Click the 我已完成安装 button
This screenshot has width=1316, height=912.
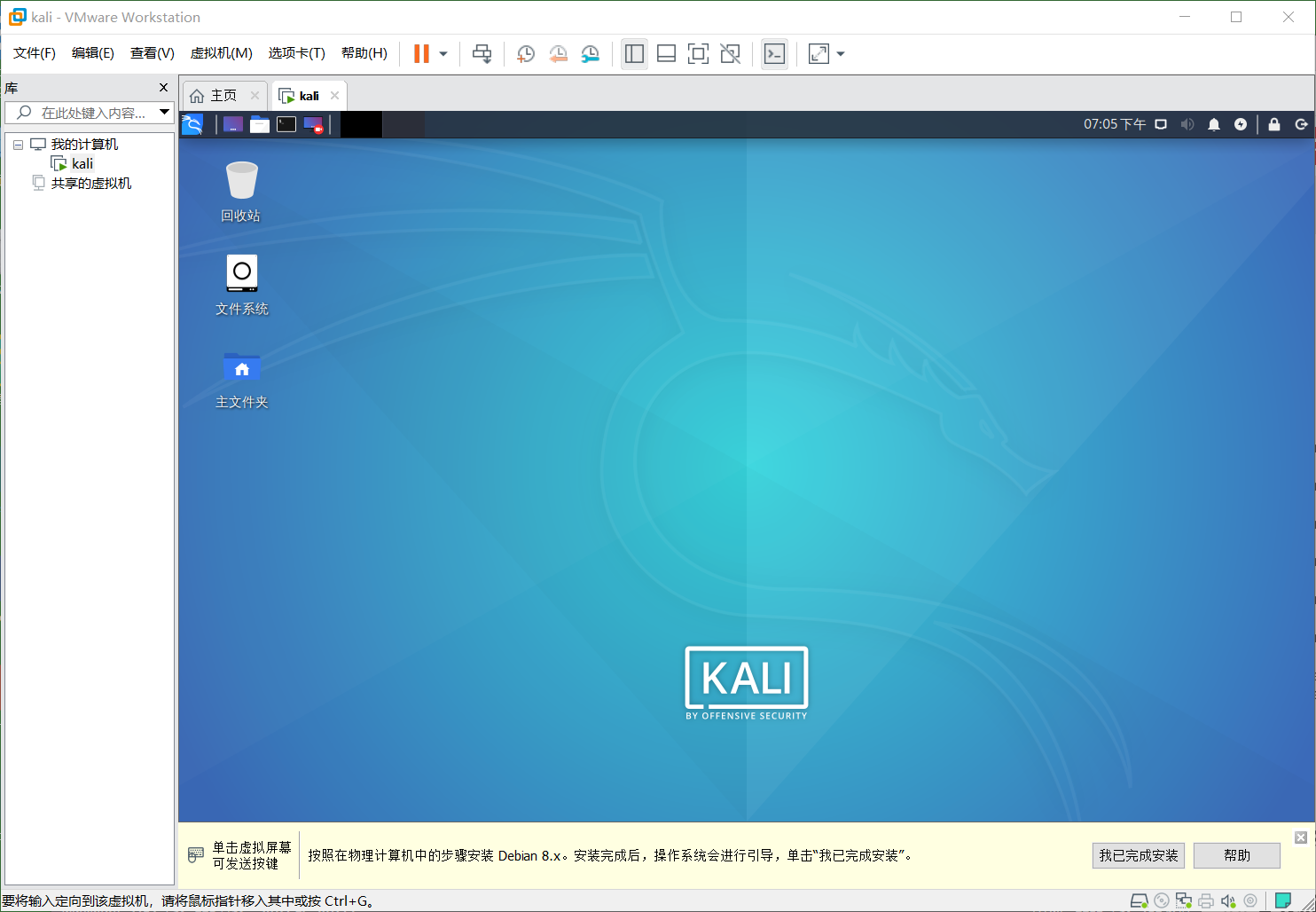(1138, 855)
